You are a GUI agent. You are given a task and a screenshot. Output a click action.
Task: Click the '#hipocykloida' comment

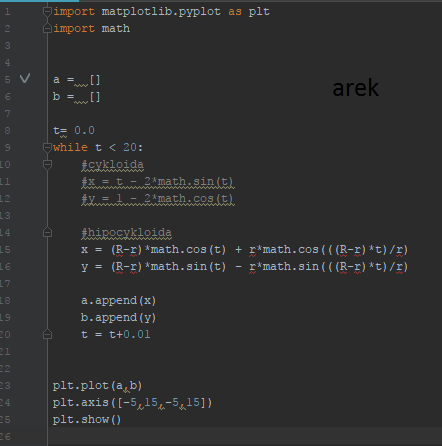coord(127,233)
